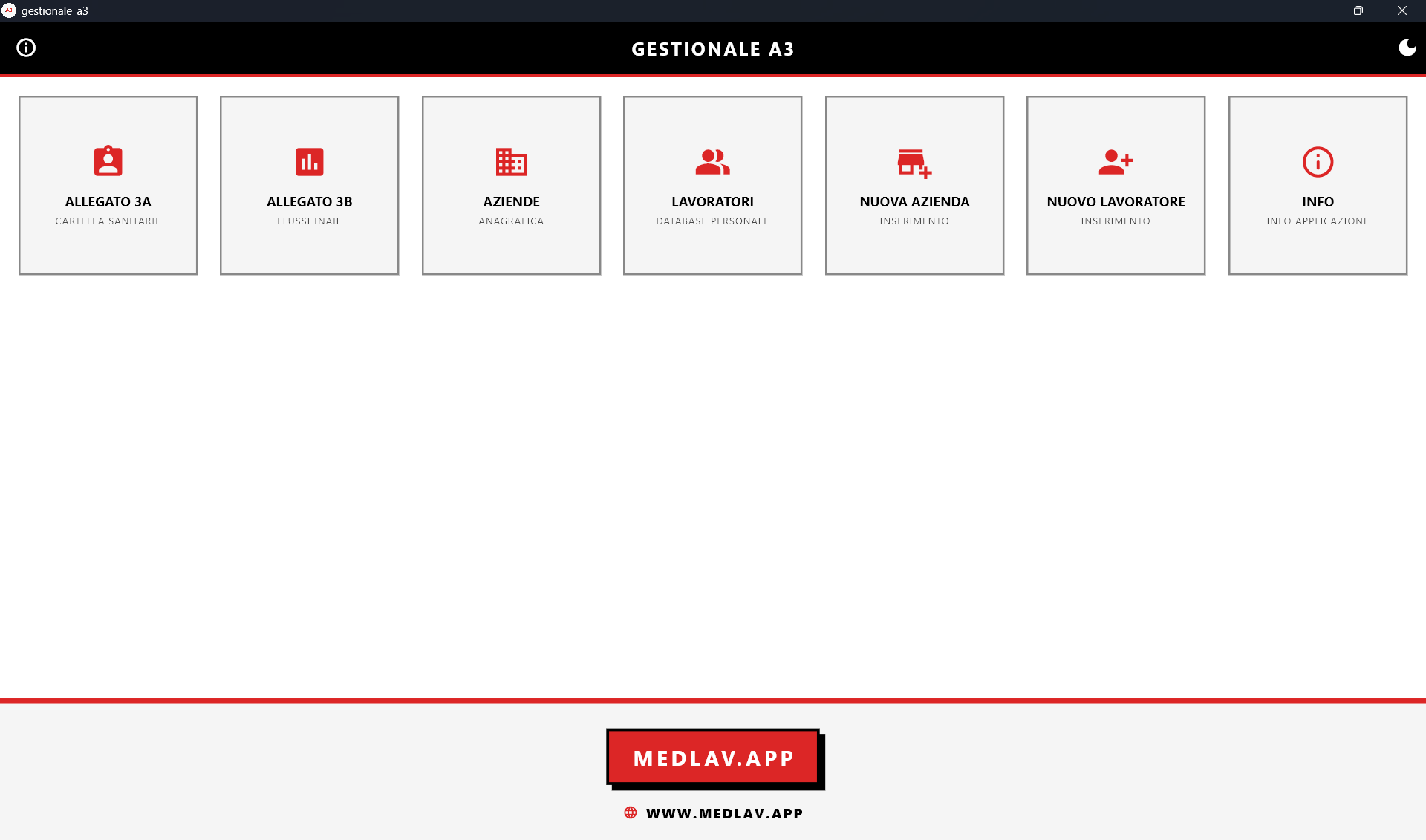Screen dimensions: 1426x840
Task: Click the Lavoratori people icon
Action: 712,161
